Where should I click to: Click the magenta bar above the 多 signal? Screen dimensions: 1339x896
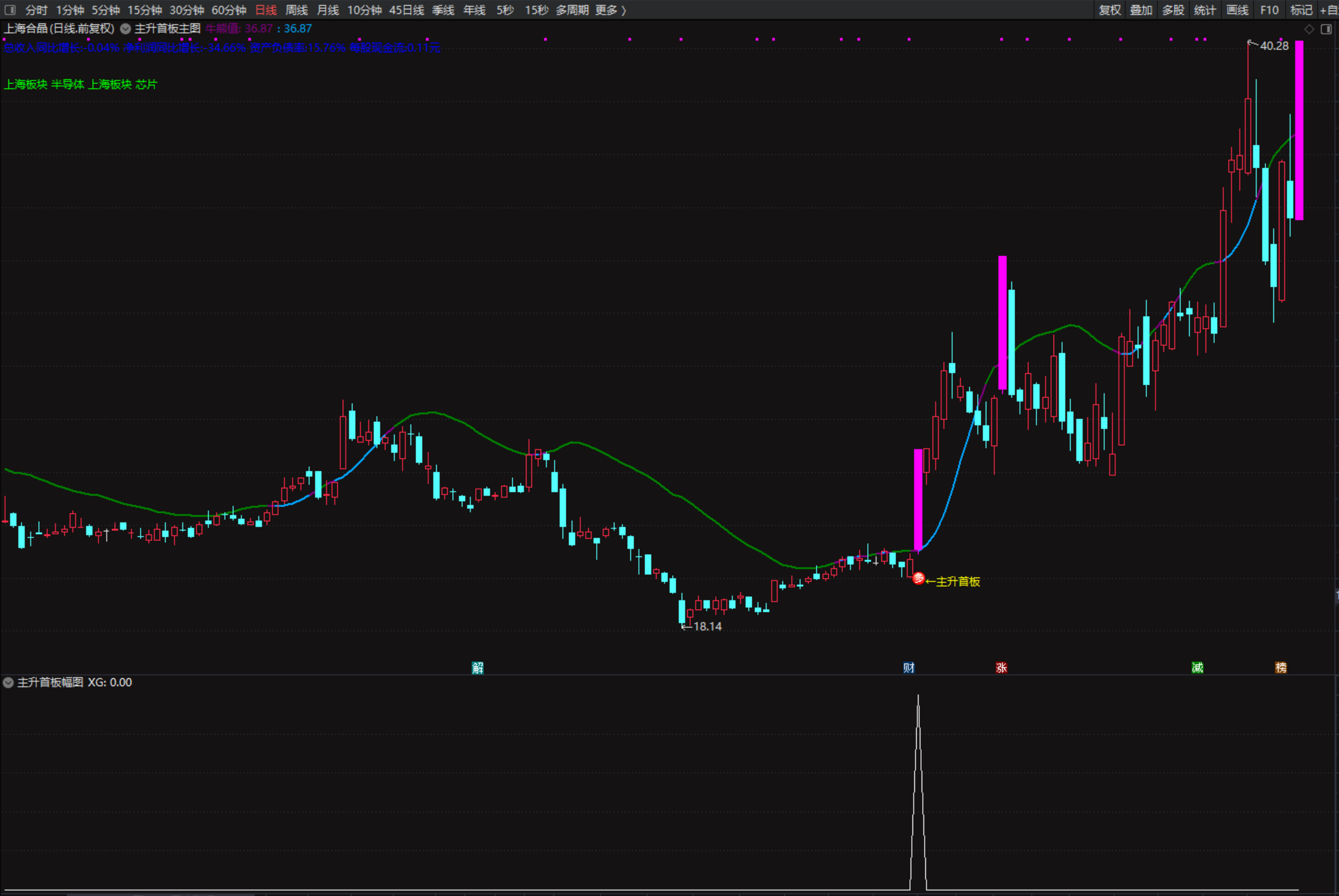pos(918,500)
